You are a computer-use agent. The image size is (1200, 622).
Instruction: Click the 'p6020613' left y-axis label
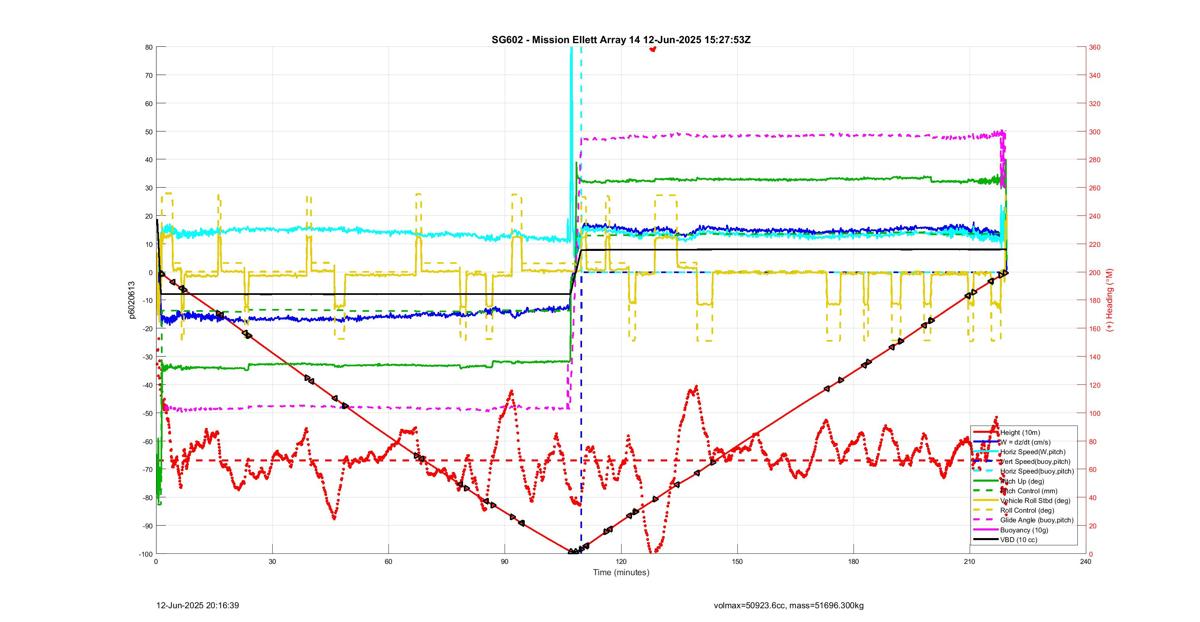point(130,300)
